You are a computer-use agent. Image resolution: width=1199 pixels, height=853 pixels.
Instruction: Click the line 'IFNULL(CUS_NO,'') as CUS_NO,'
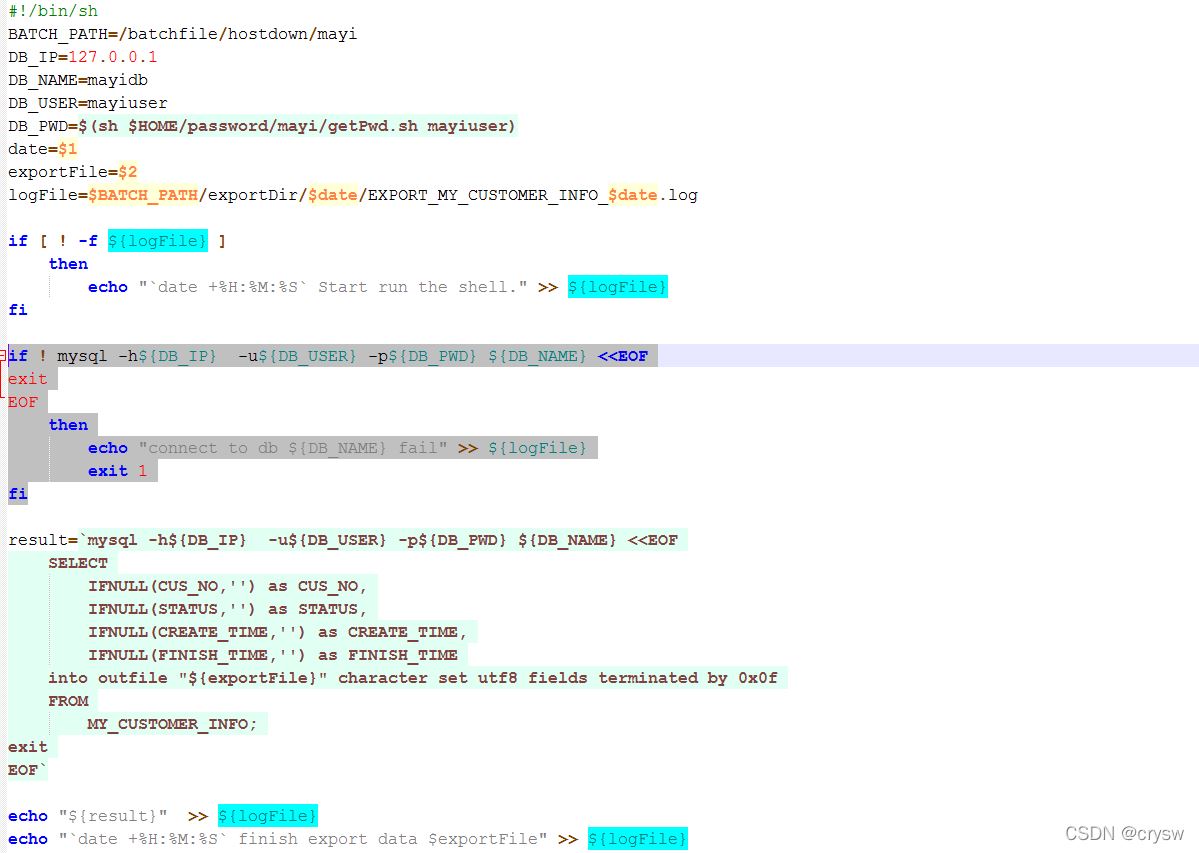point(227,585)
